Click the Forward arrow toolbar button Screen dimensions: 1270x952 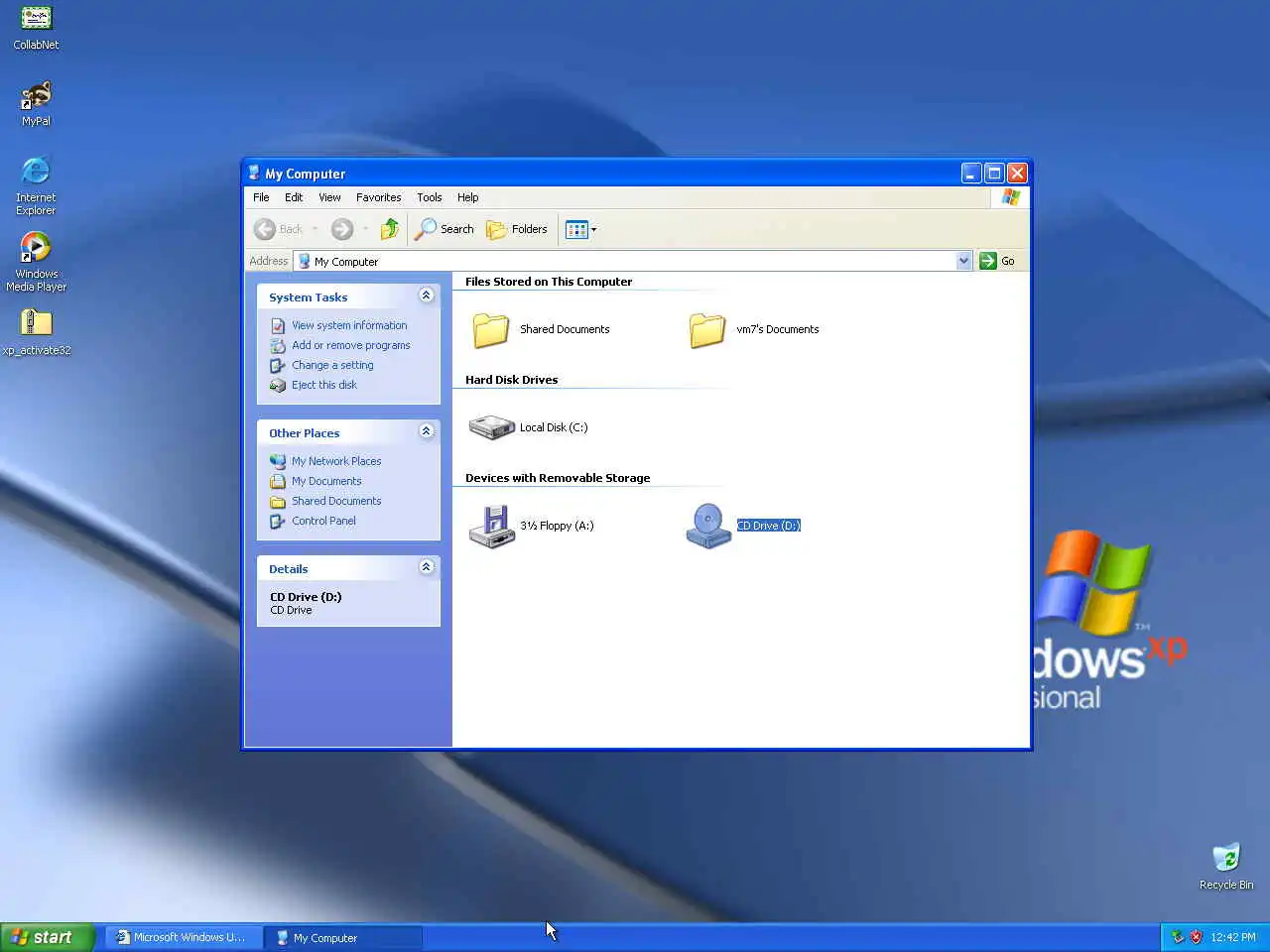click(x=342, y=229)
